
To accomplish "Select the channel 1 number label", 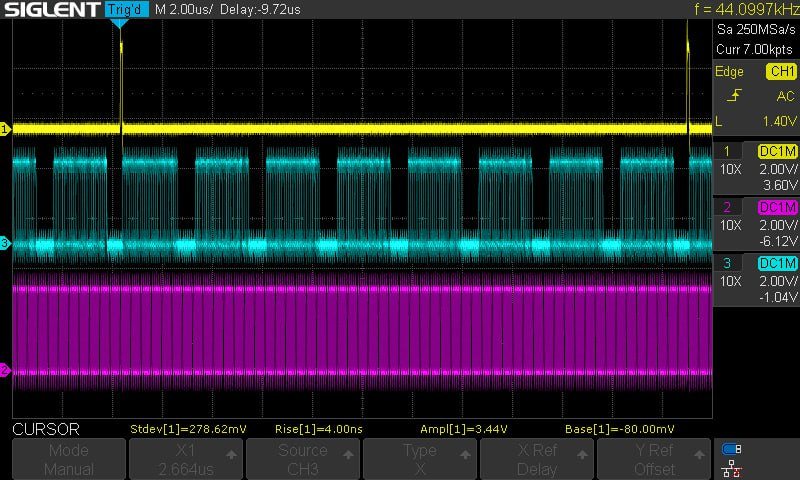I will tap(727, 151).
